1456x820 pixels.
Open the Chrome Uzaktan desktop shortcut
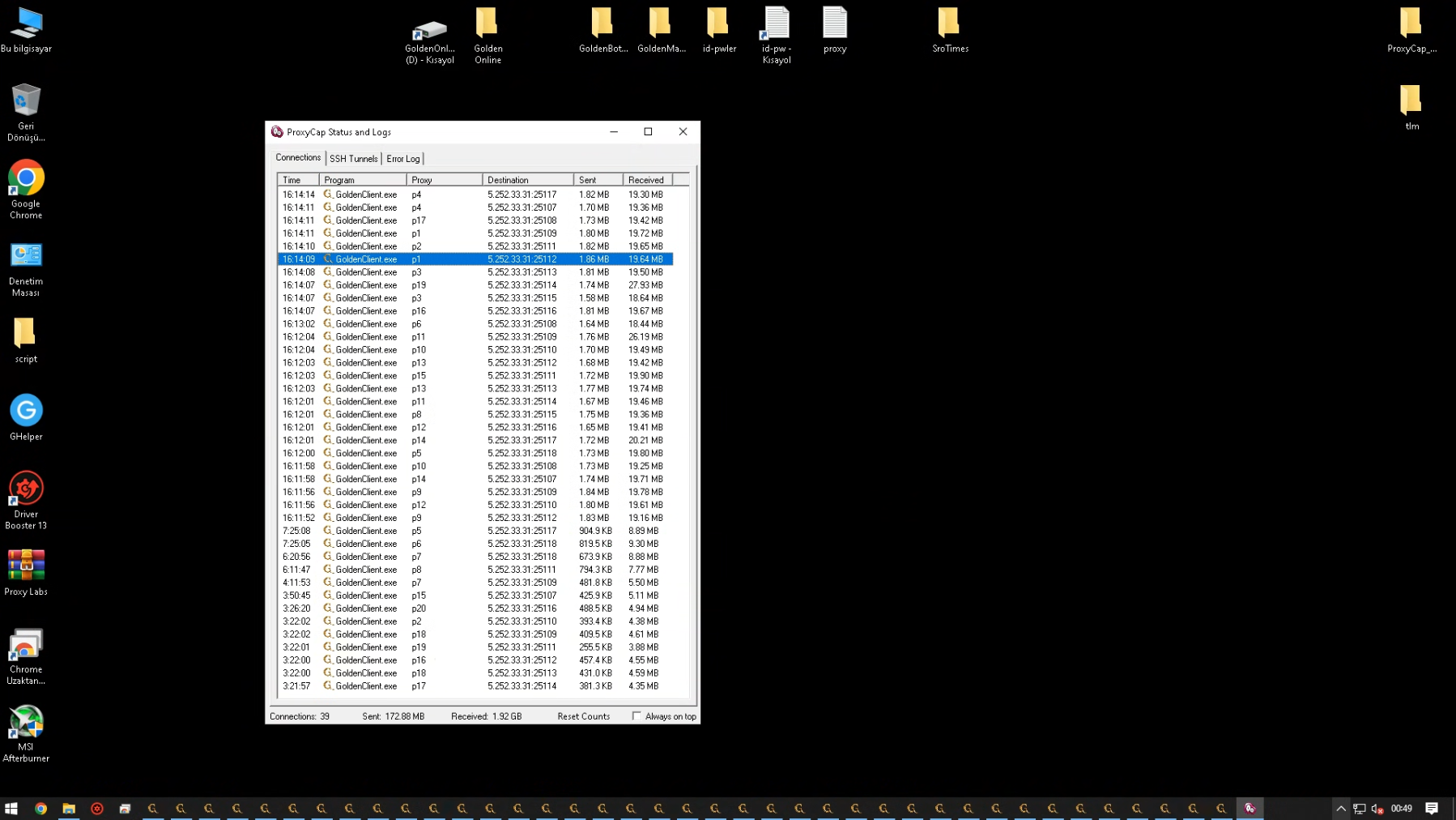[x=26, y=657]
